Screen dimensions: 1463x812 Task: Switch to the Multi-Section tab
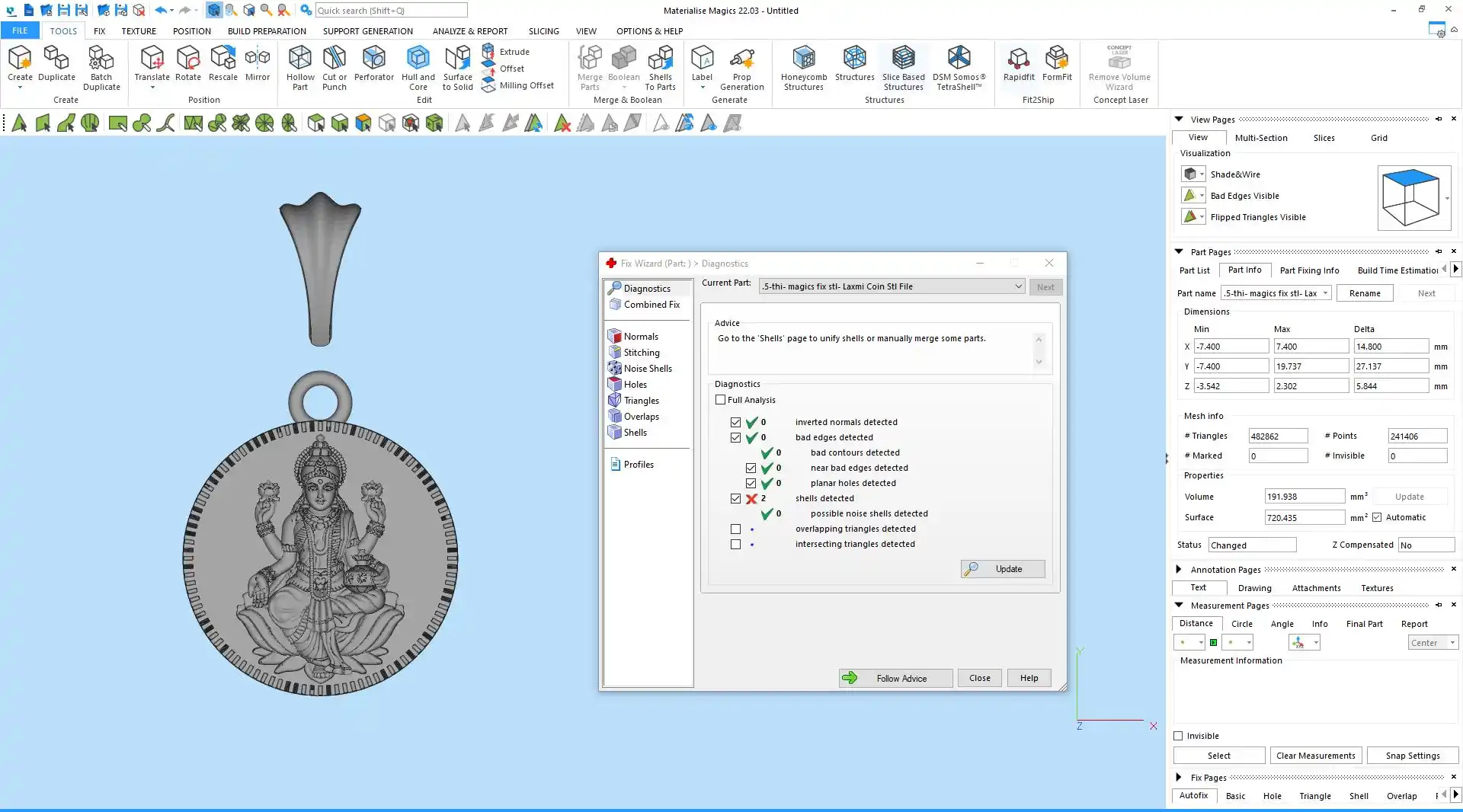[x=1260, y=138]
